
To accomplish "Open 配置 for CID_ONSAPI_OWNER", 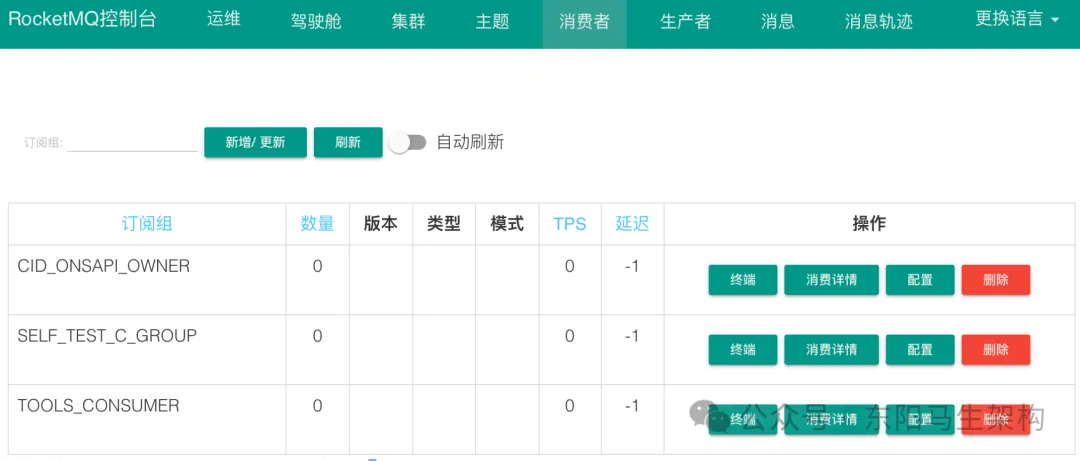I will pyautogui.click(x=920, y=280).
